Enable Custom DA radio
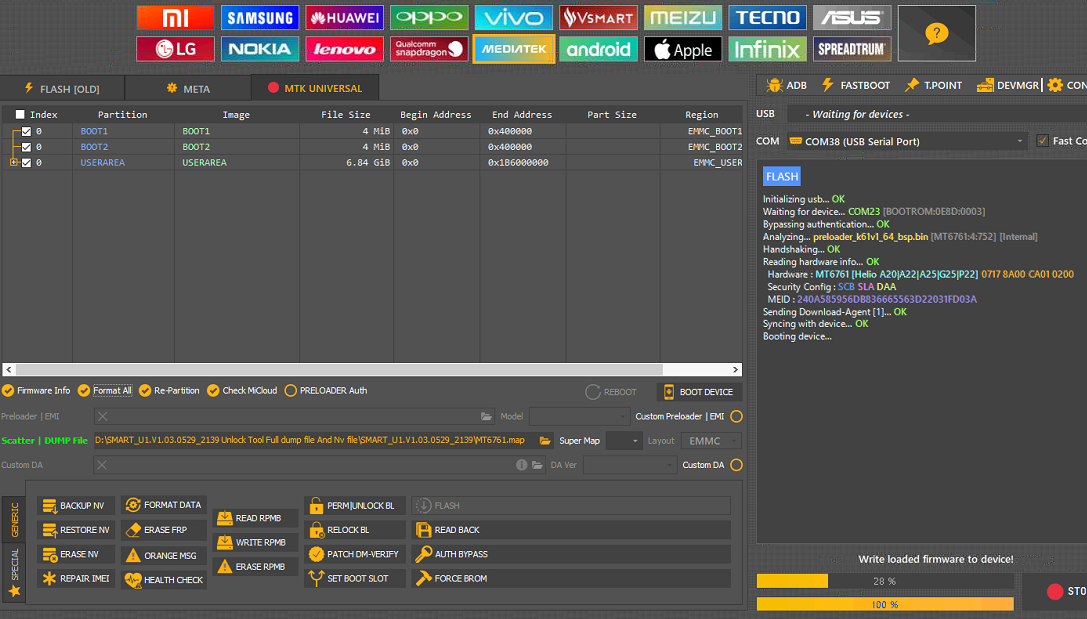Viewport: 1087px width, 619px height. pos(736,465)
